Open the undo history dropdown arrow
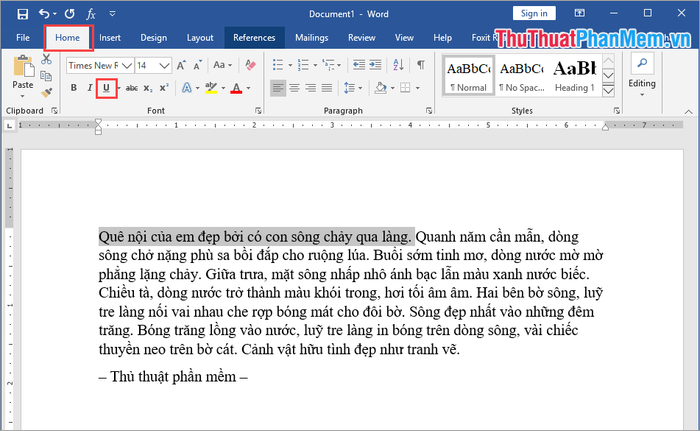Image resolution: width=700 pixels, height=431 pixels. [x=55, y=14]
